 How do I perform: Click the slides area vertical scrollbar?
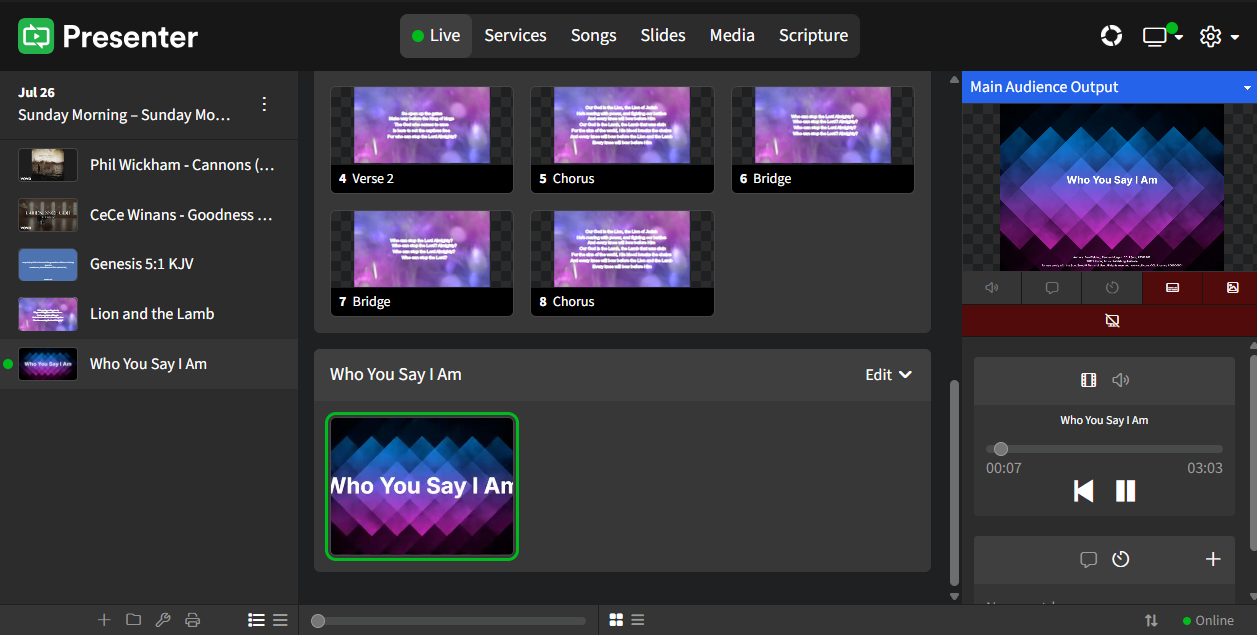coord(954,482)
